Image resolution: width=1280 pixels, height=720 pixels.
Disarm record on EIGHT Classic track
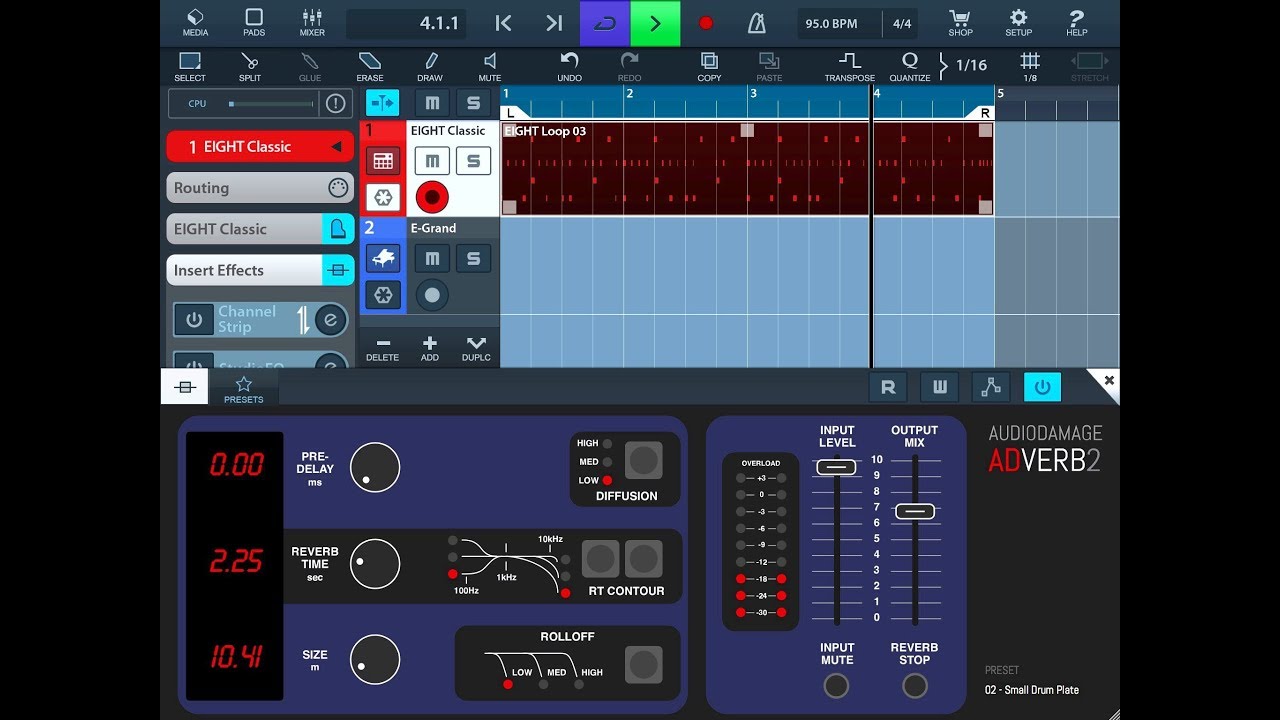[432, 197]
